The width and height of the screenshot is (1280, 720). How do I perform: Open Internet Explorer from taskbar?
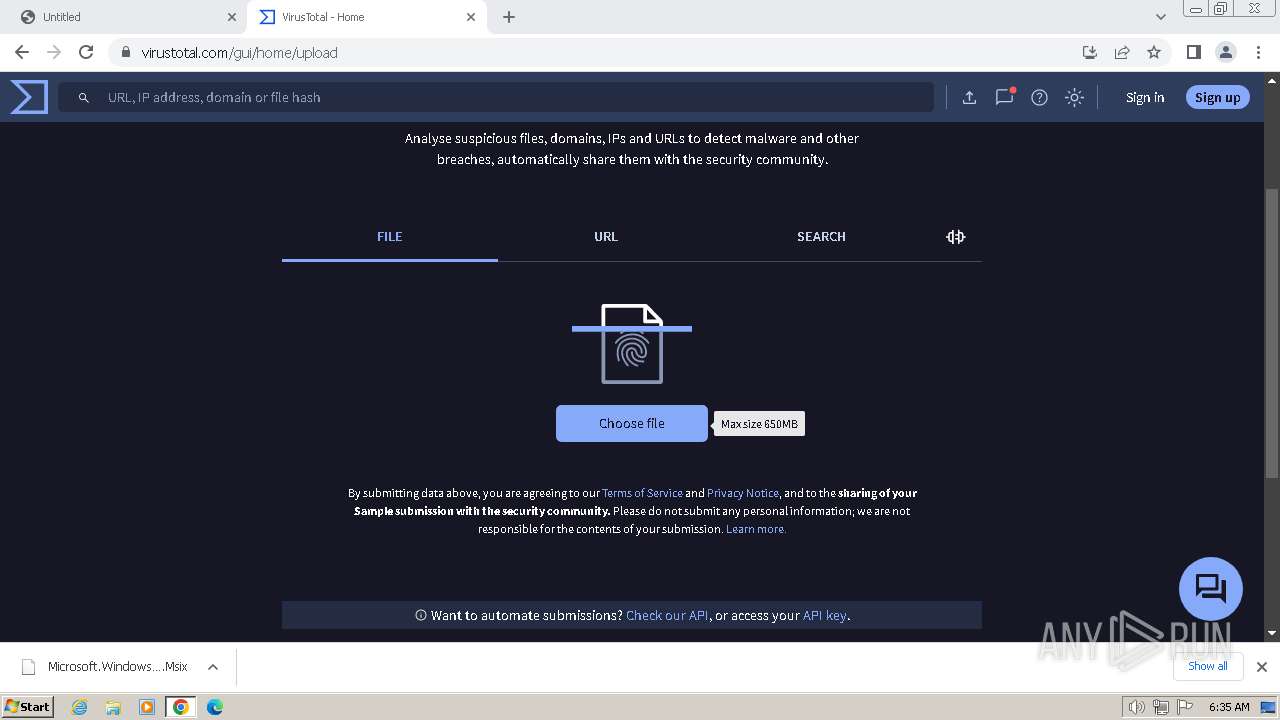coord(80,707)
